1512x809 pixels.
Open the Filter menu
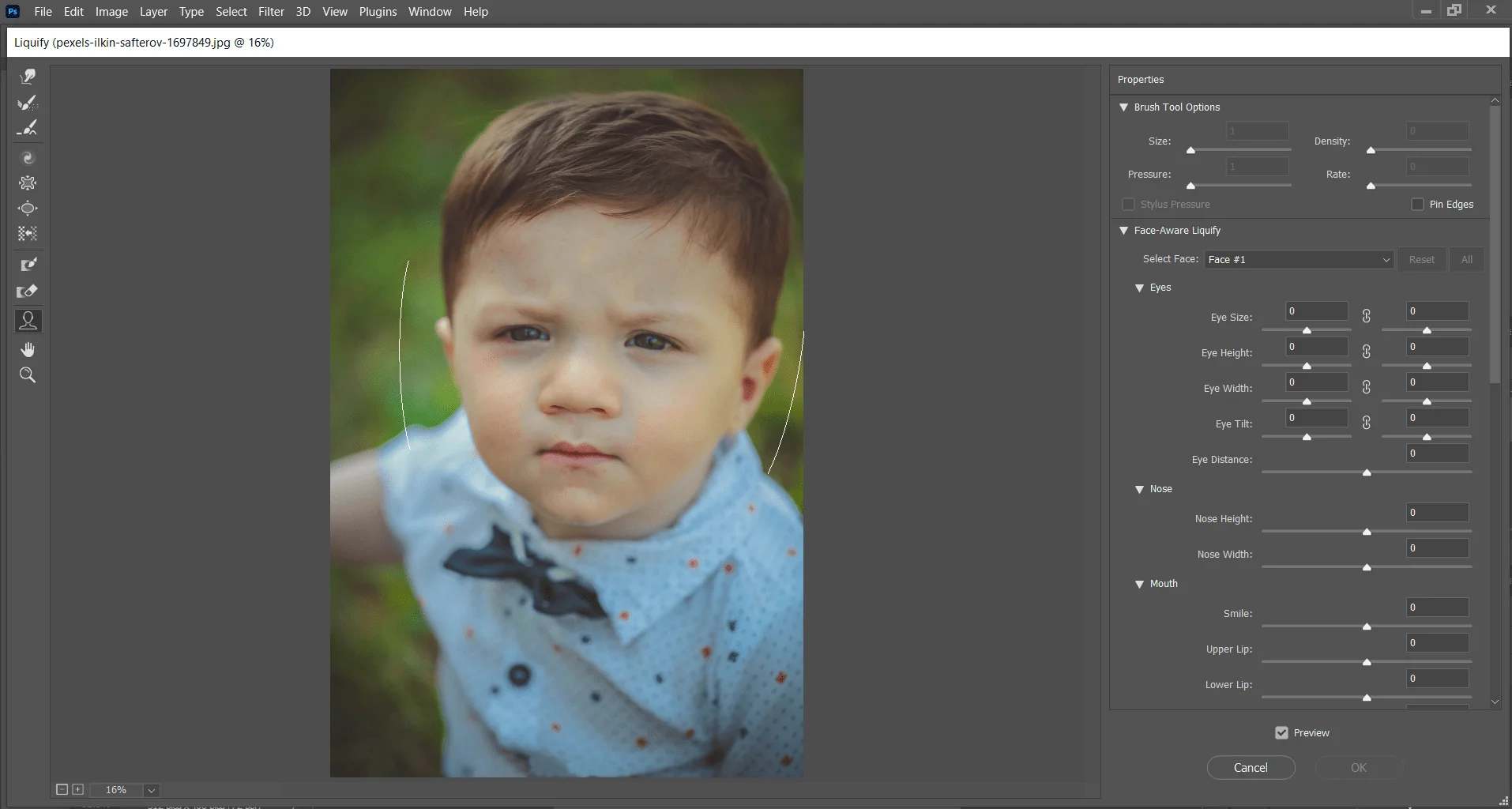pos(271,12)
